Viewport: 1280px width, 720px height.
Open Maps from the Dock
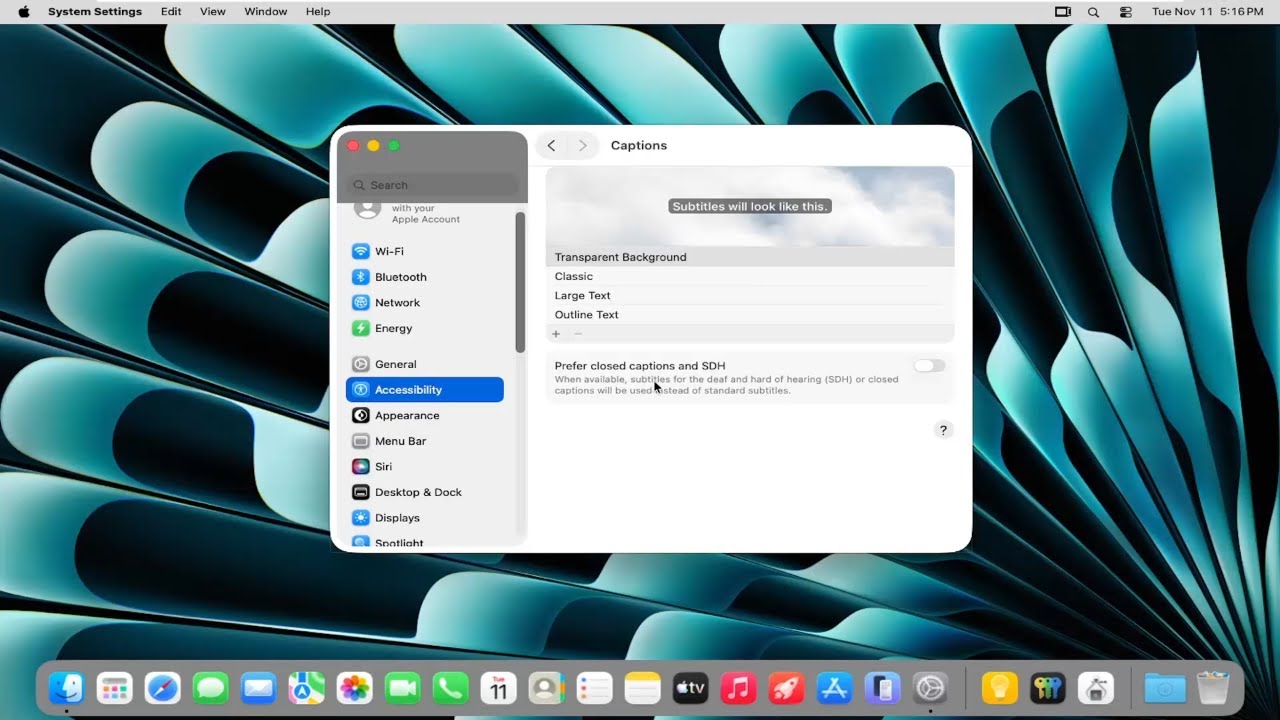click(307, 688)
